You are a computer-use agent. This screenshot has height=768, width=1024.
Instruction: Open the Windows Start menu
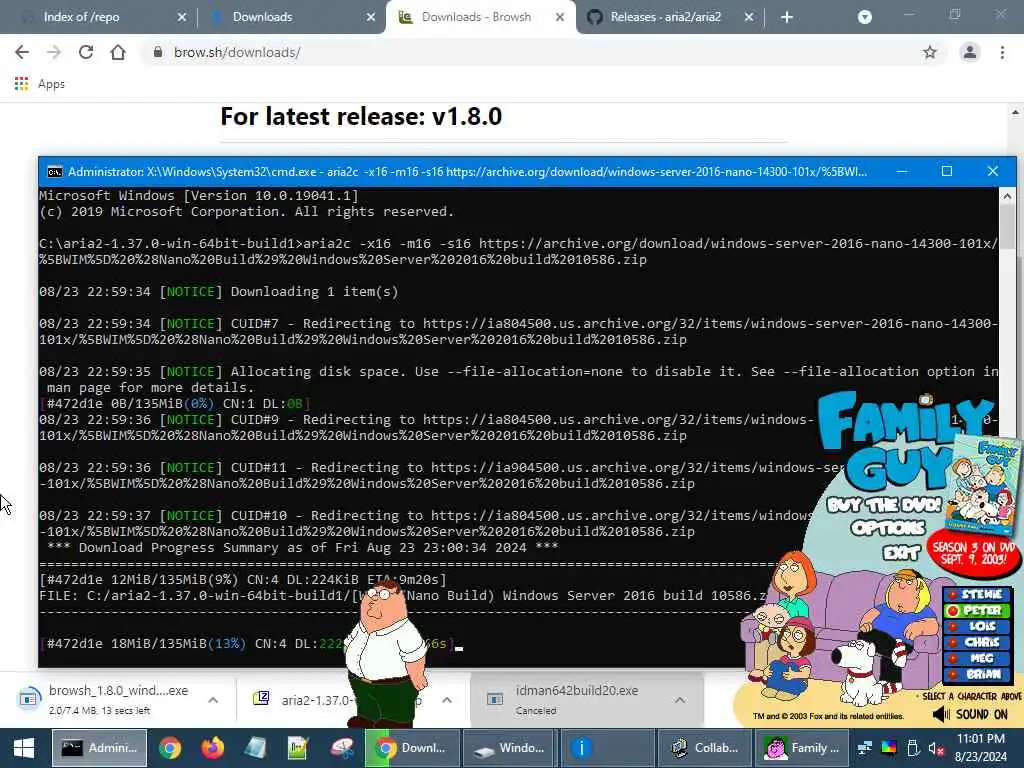(24, 748)
